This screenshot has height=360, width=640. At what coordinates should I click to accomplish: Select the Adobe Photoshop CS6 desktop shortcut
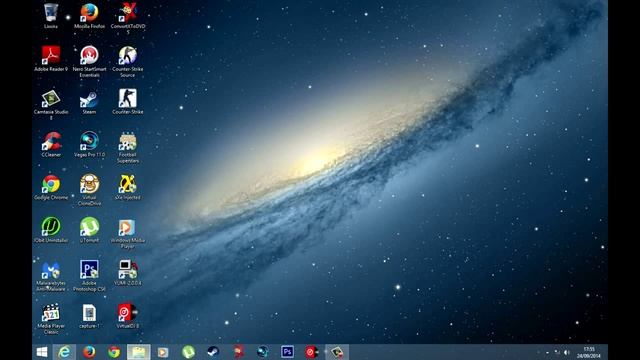coord(89,276)
